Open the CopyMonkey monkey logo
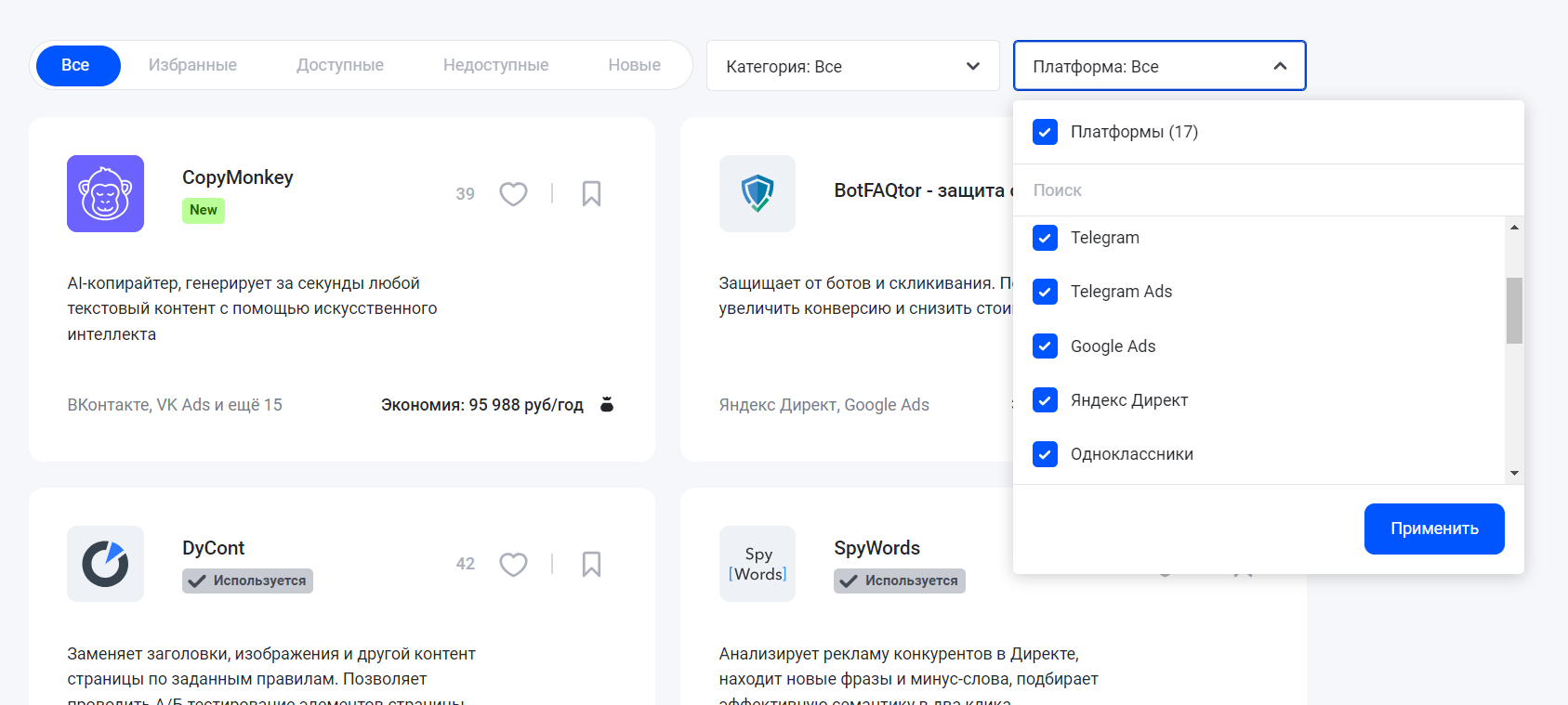 [105, 193]
